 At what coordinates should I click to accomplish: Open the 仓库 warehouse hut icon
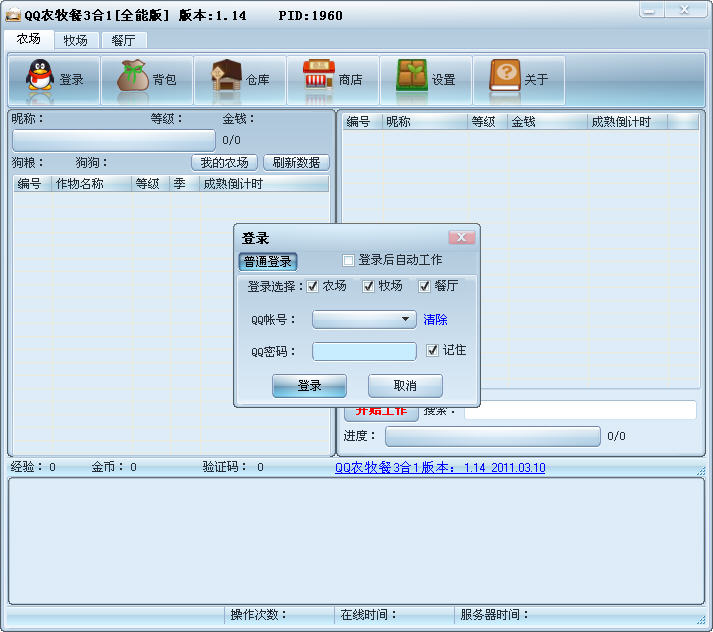(x=226, y=75)
